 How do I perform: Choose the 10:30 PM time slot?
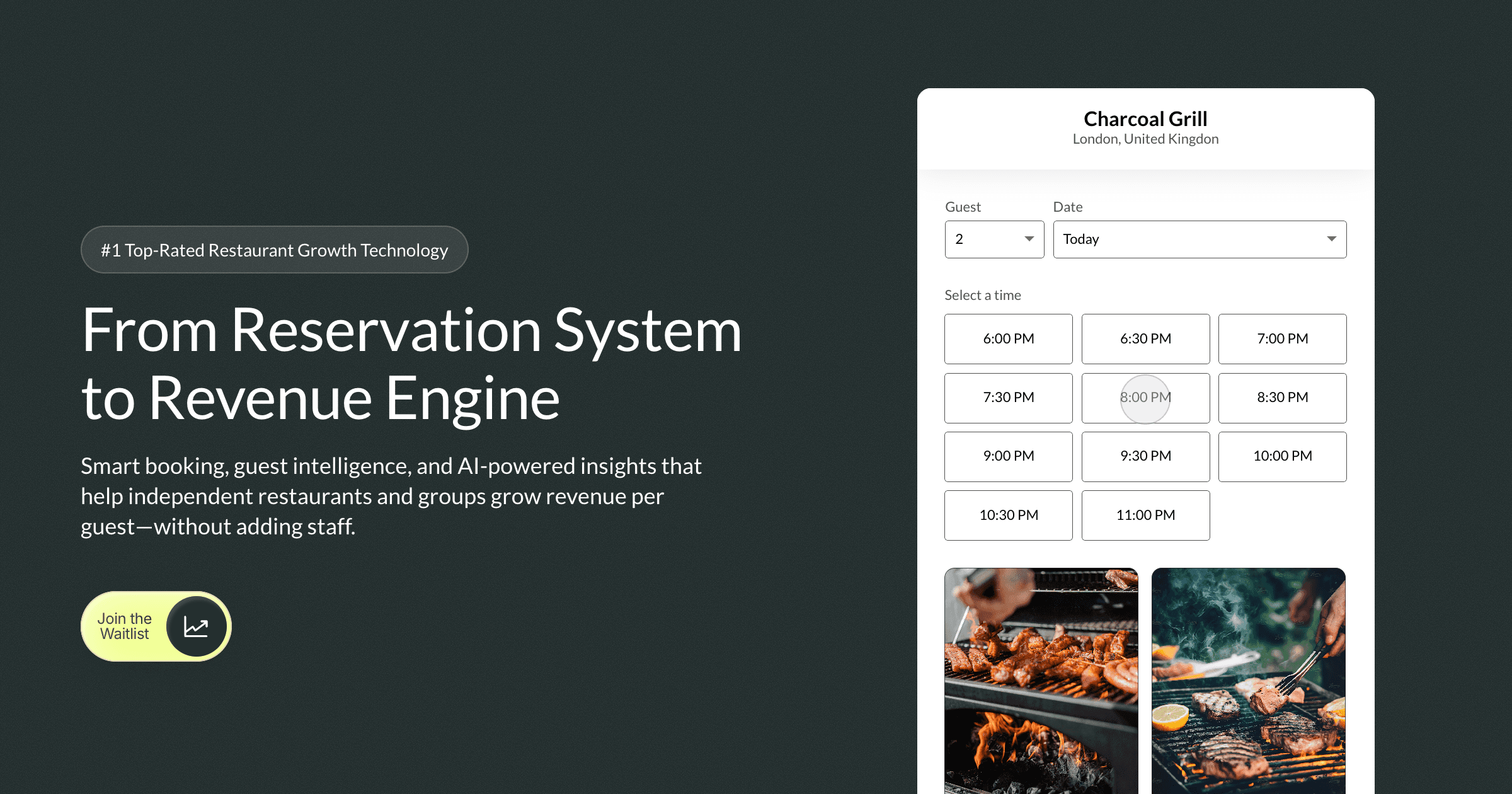pos(1008,515)
